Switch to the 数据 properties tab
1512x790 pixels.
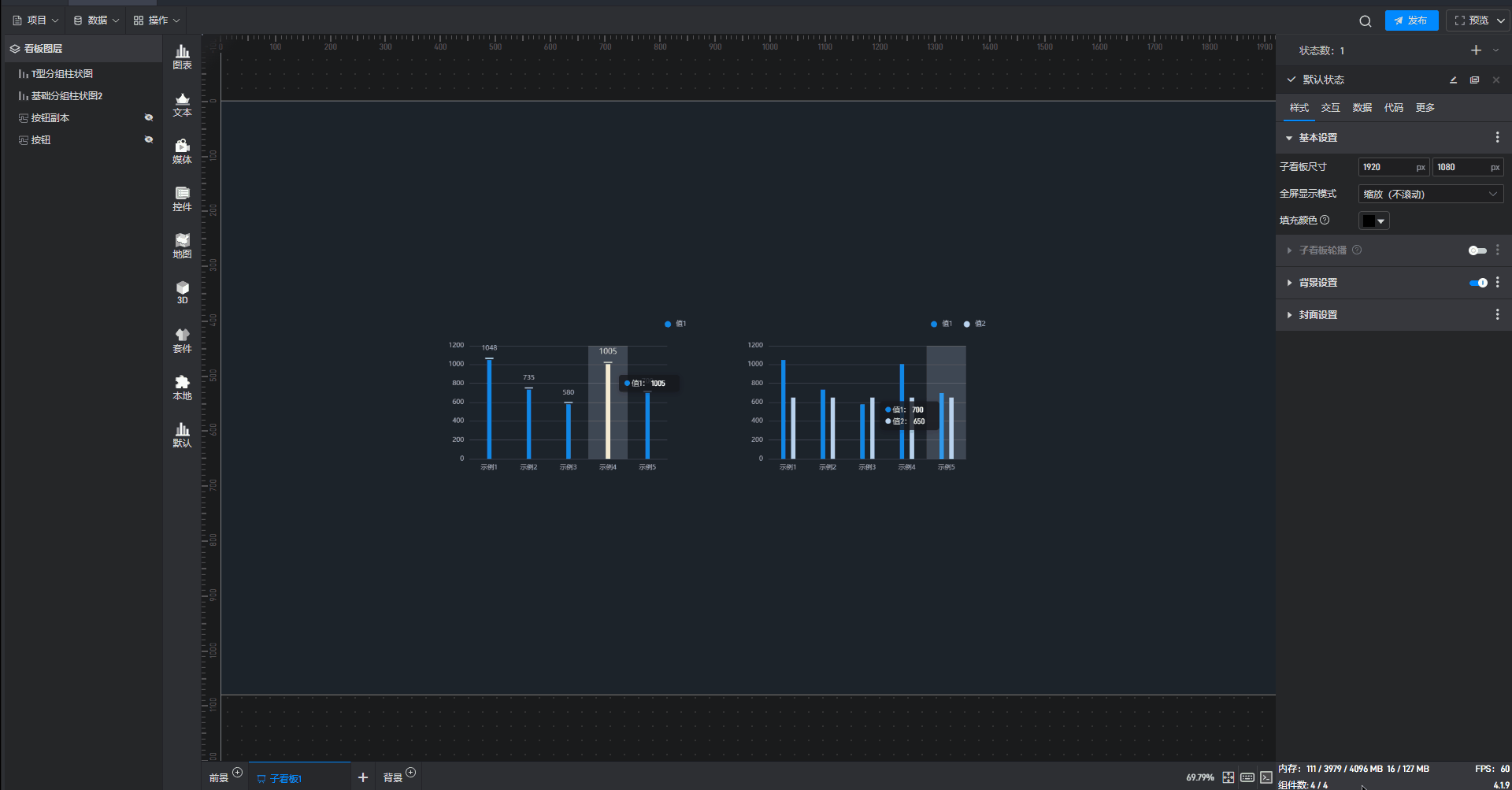coord(1362,108)
